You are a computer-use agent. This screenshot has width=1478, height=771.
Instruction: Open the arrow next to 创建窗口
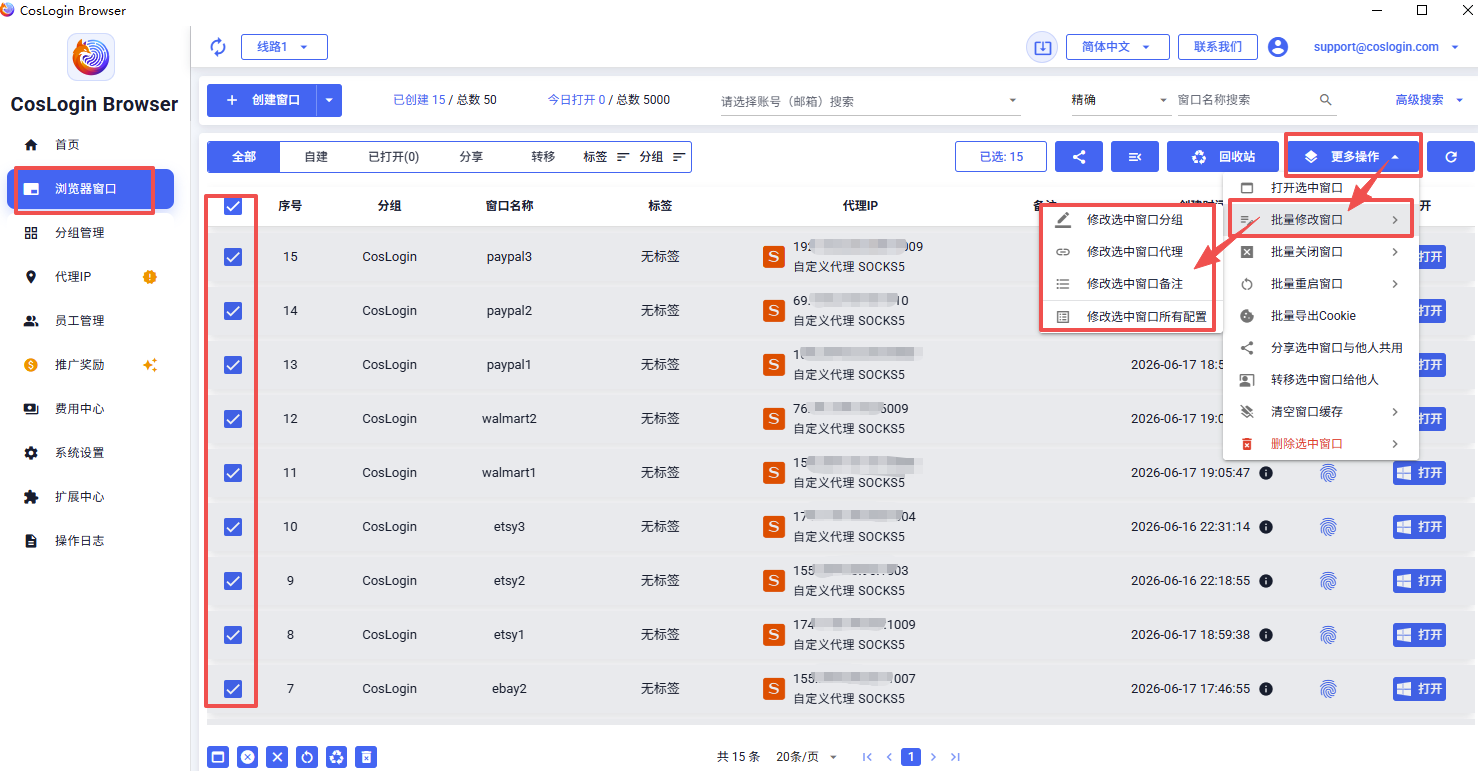330,100
